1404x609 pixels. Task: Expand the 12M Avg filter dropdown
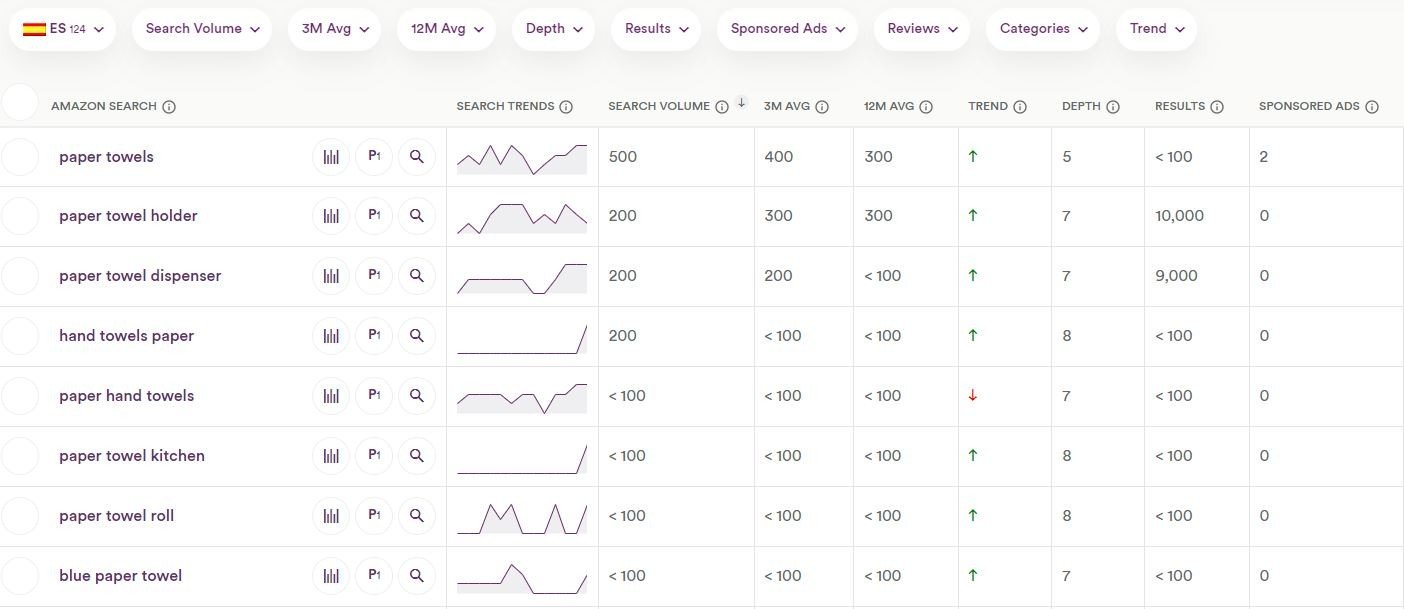447,29
